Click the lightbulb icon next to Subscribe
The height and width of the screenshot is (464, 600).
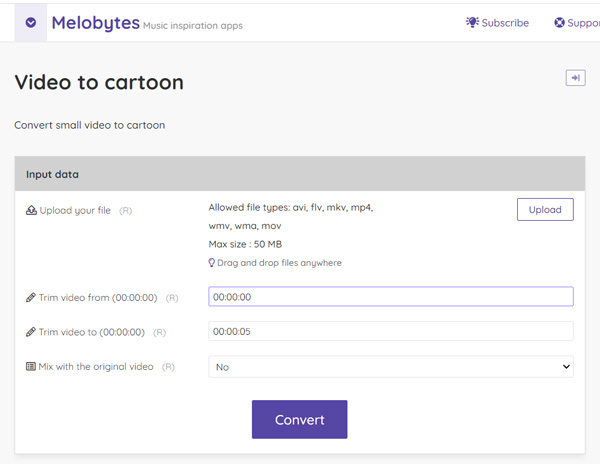click(x=472, y=22)
